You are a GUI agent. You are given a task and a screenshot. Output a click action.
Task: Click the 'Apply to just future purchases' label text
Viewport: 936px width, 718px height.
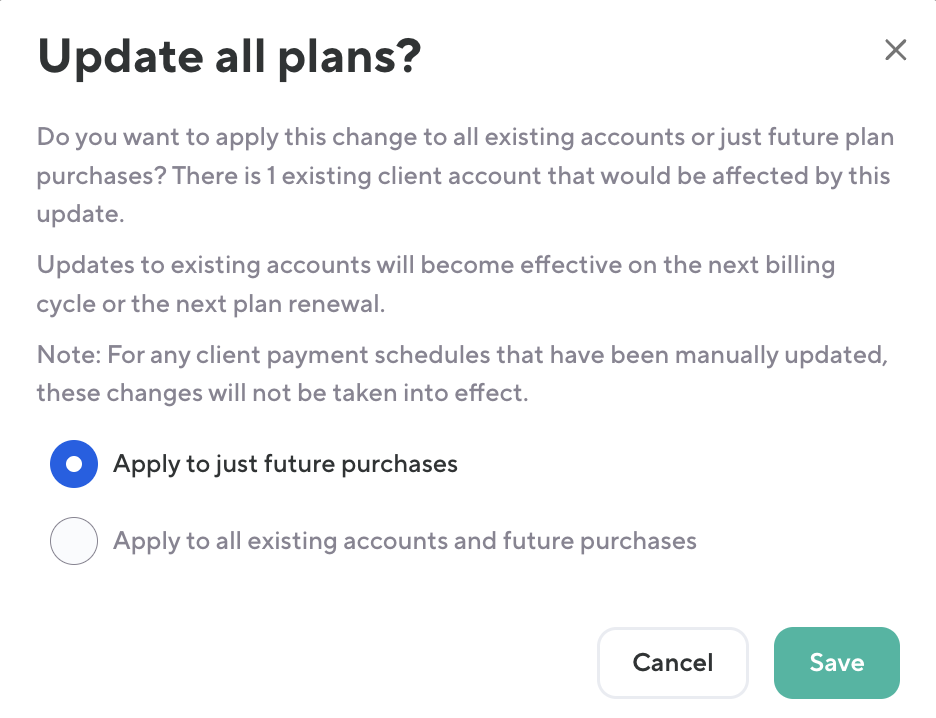click(285, 464)
